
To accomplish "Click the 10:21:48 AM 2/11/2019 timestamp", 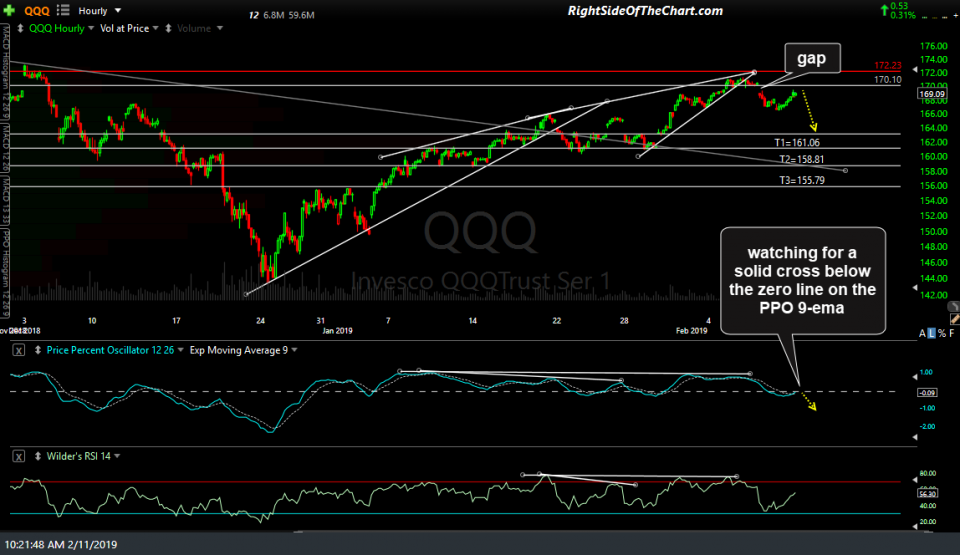I will (61, 544).
